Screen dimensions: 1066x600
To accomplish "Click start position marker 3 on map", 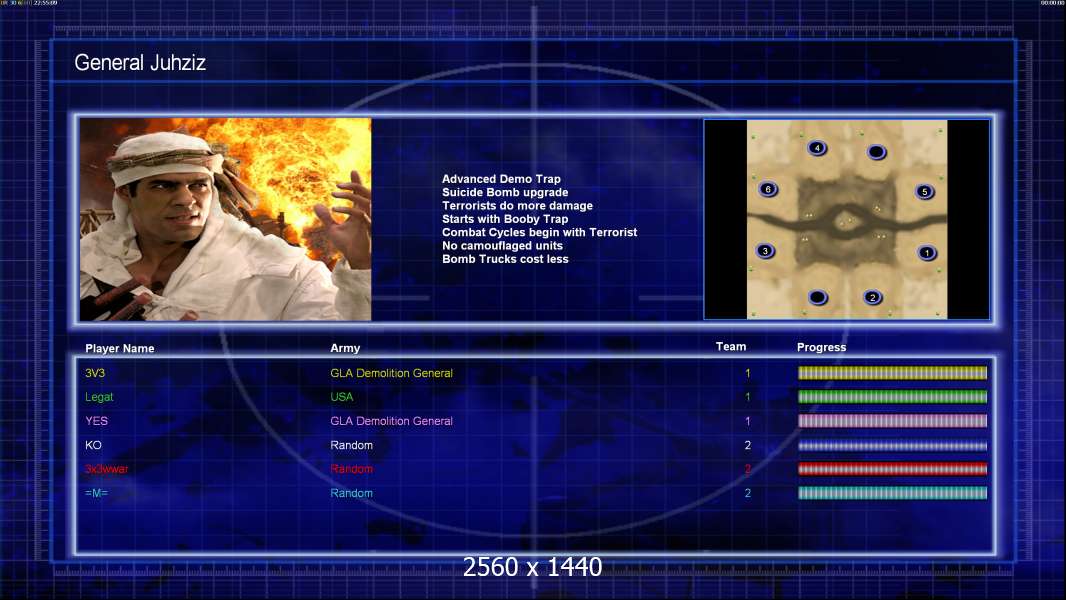I will click(x=766, y=251).
